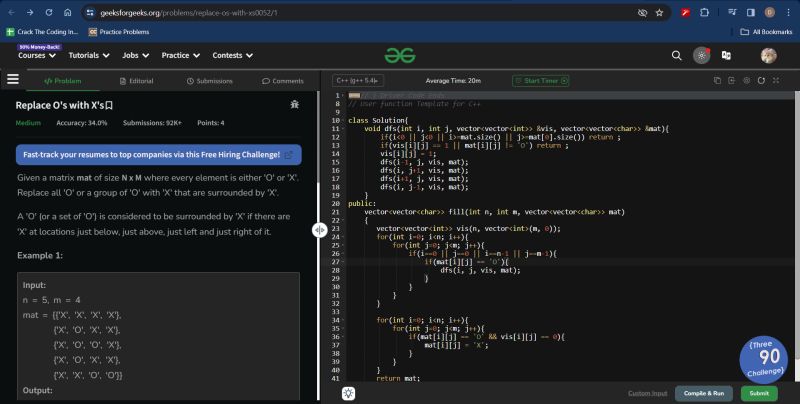Open the lightbulb hint icon below editor

point(348,393)
